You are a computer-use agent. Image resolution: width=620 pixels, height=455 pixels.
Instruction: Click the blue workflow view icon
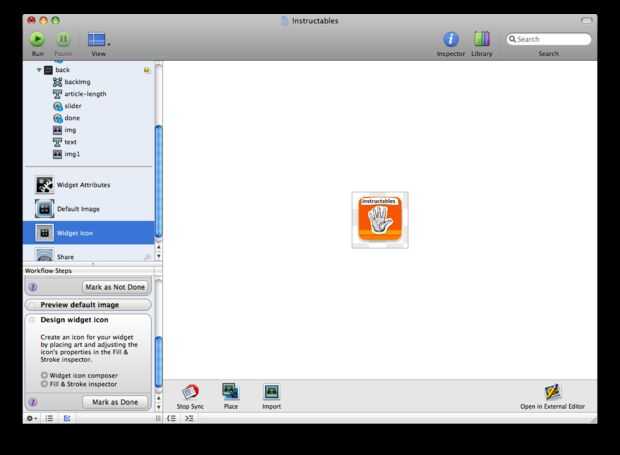pyautogui.click(x=67, y=418)
